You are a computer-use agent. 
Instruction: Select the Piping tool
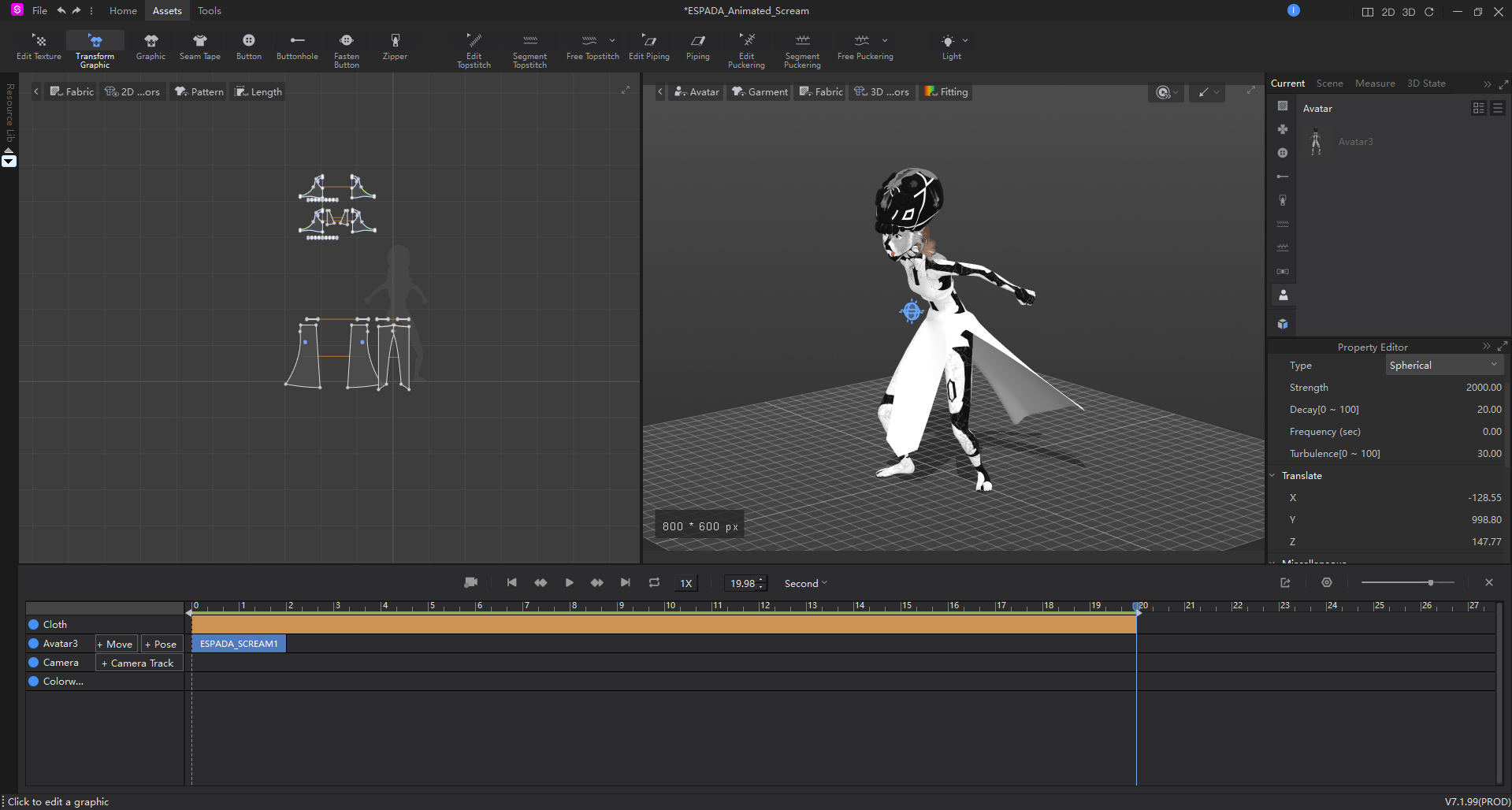click(x=697, y=47)
